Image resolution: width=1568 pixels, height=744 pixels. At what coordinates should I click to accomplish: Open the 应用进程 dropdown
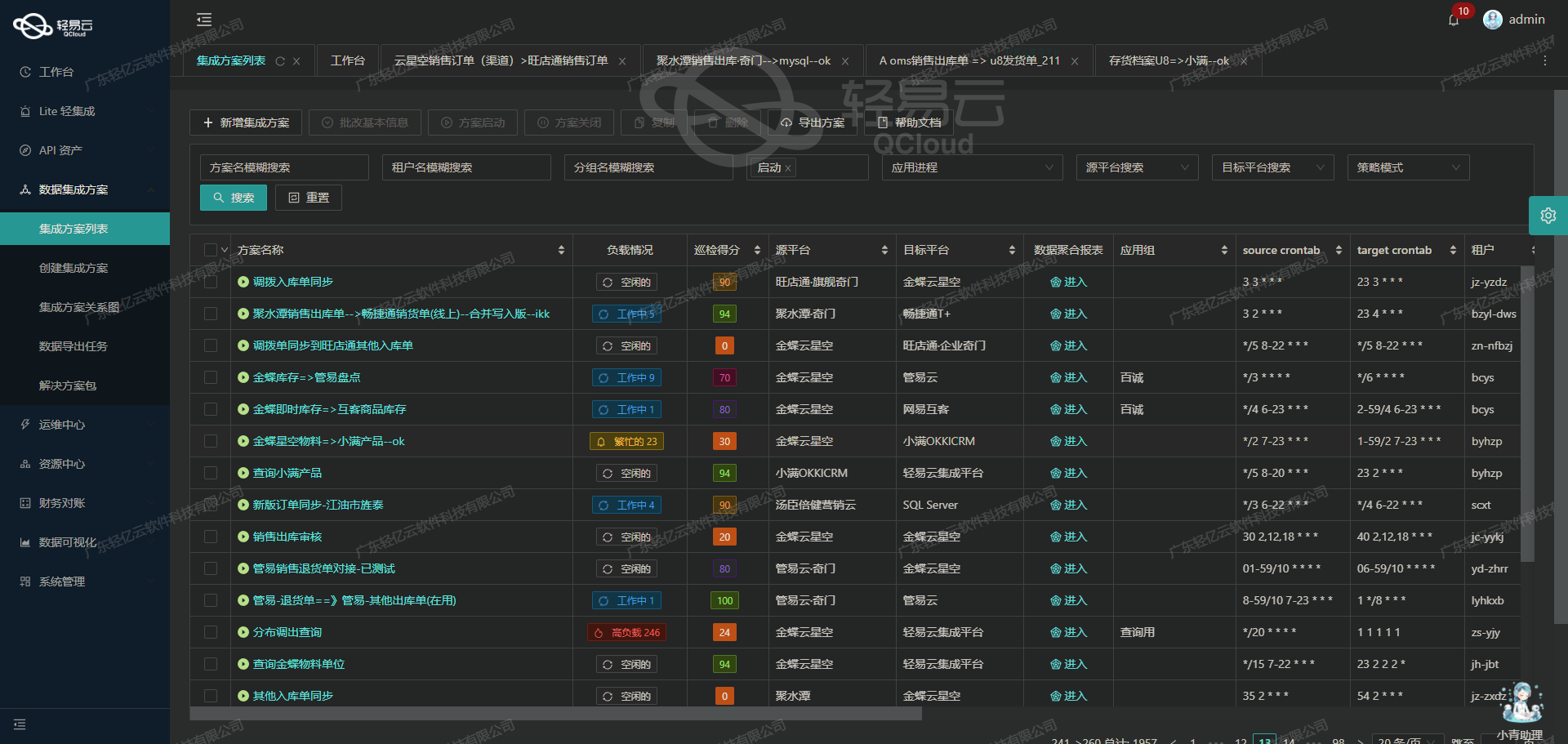[x=972, y=167]
